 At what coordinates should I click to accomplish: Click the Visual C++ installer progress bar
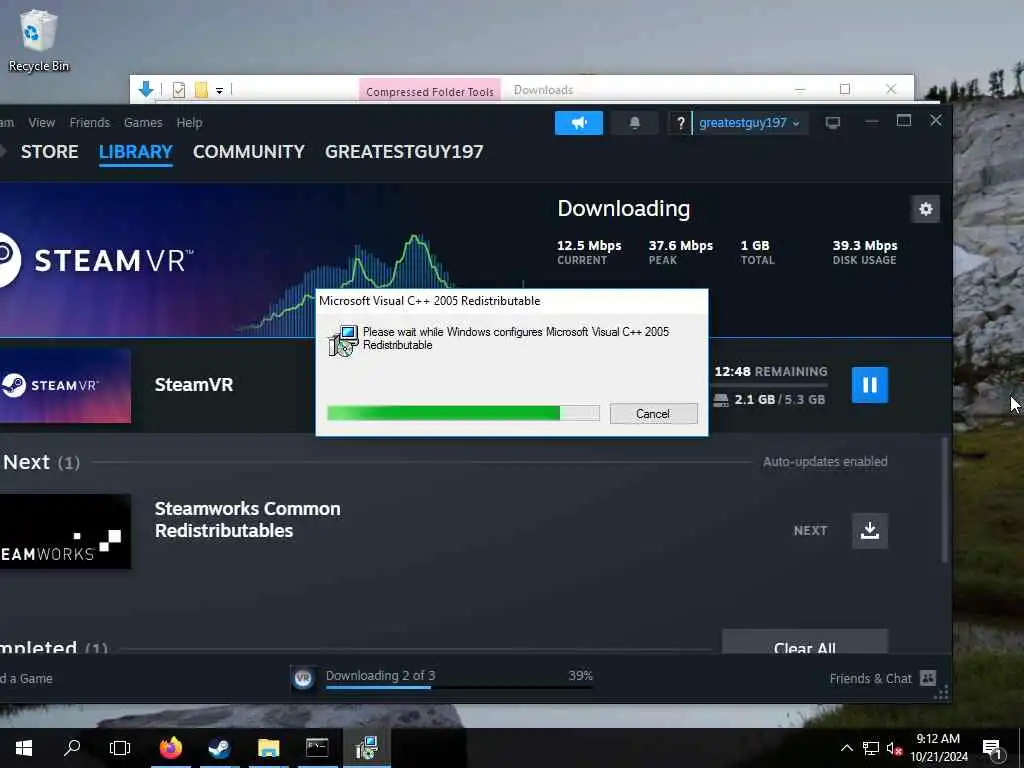[463, 413]
